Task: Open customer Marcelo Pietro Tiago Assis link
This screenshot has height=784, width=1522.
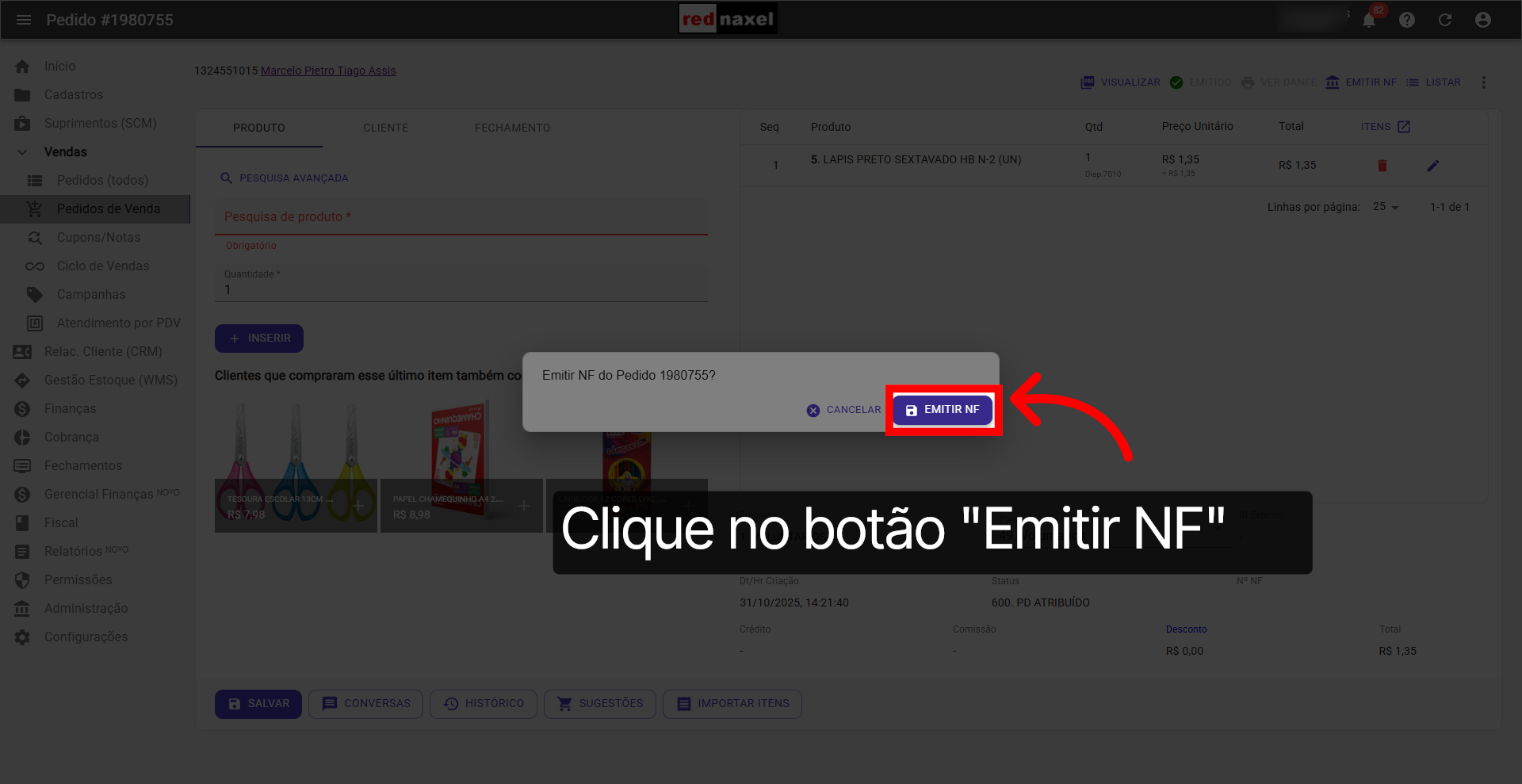Action: tap(327, 71)
